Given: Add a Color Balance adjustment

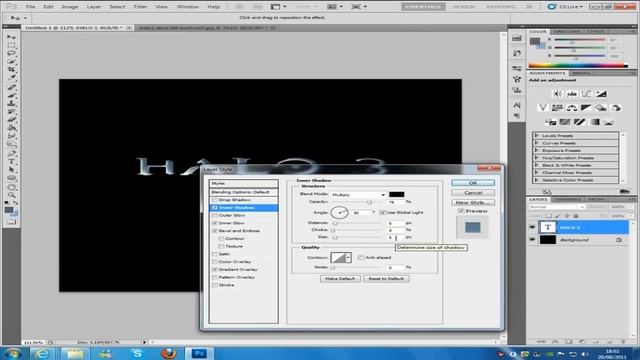Looking at the screenshot, I should (x=572, y=108).
